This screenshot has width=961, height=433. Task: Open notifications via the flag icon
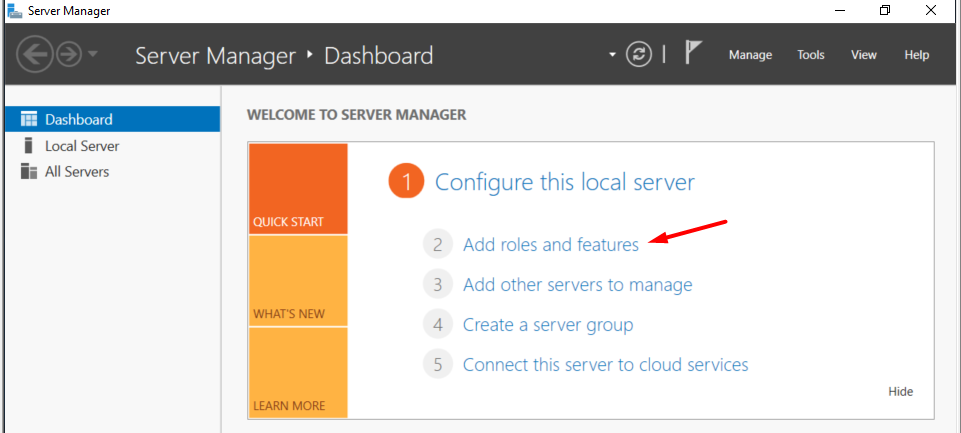point(693,53)
